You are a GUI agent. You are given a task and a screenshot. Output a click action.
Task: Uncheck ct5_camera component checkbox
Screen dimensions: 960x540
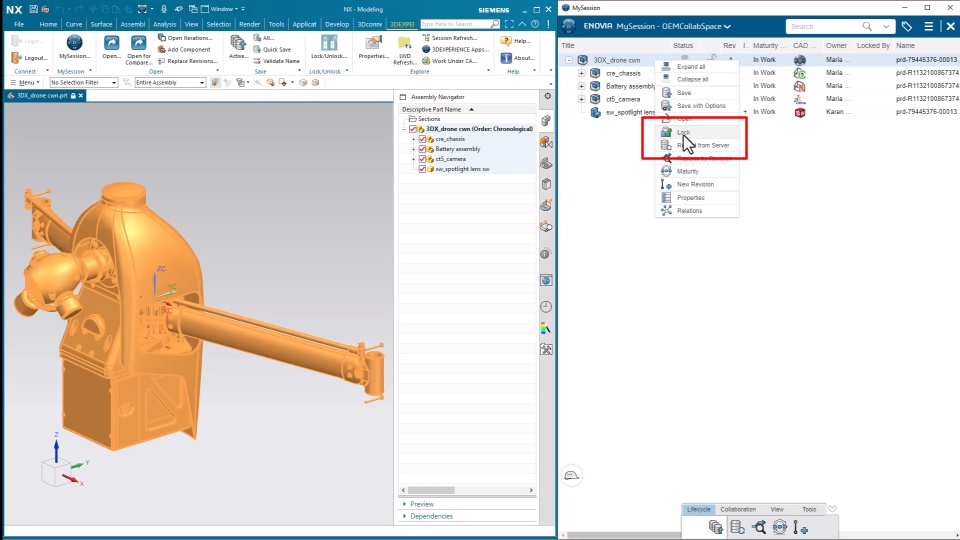422,159
